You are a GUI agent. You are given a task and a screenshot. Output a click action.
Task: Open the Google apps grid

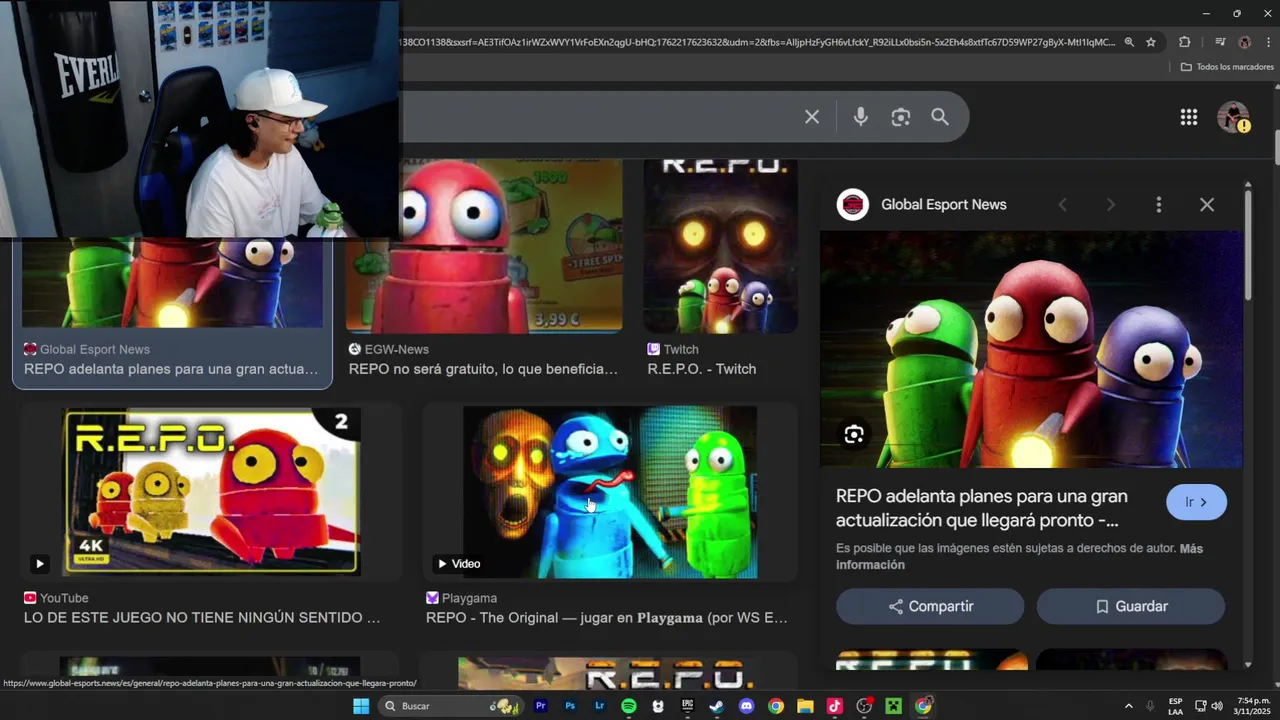click(1189, 117)
